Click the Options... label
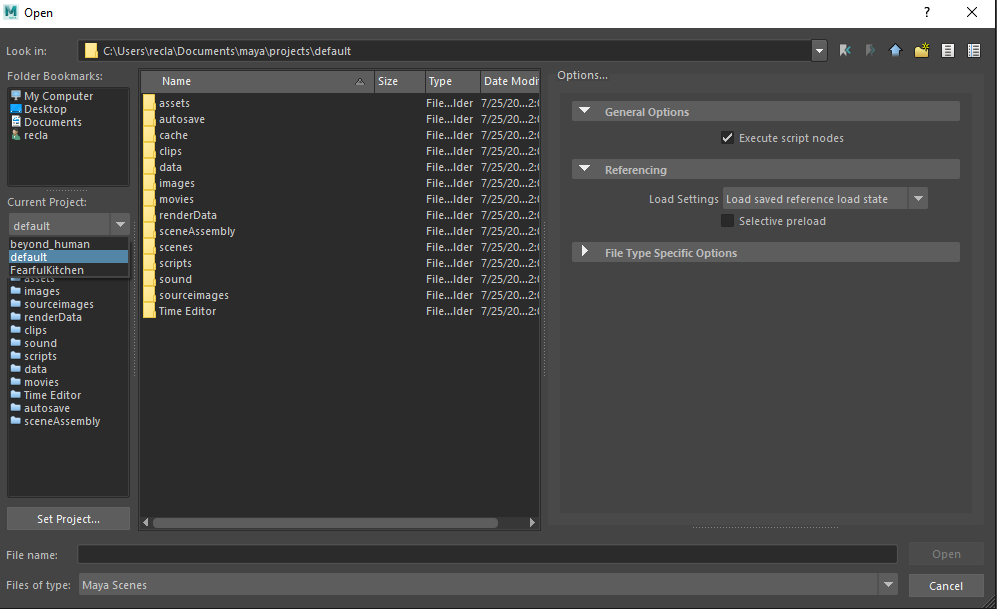This screenshot has width=997, height=609. point(582,75)
